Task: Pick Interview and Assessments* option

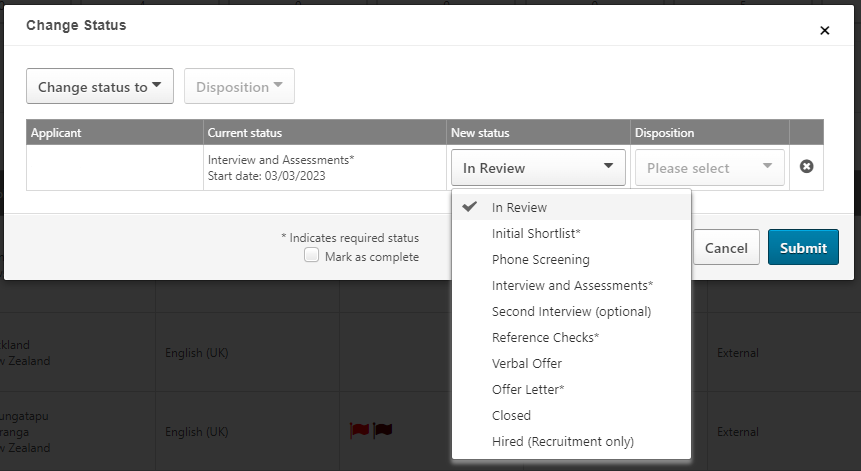Action: pyautogui.click(x=571, y=285)
